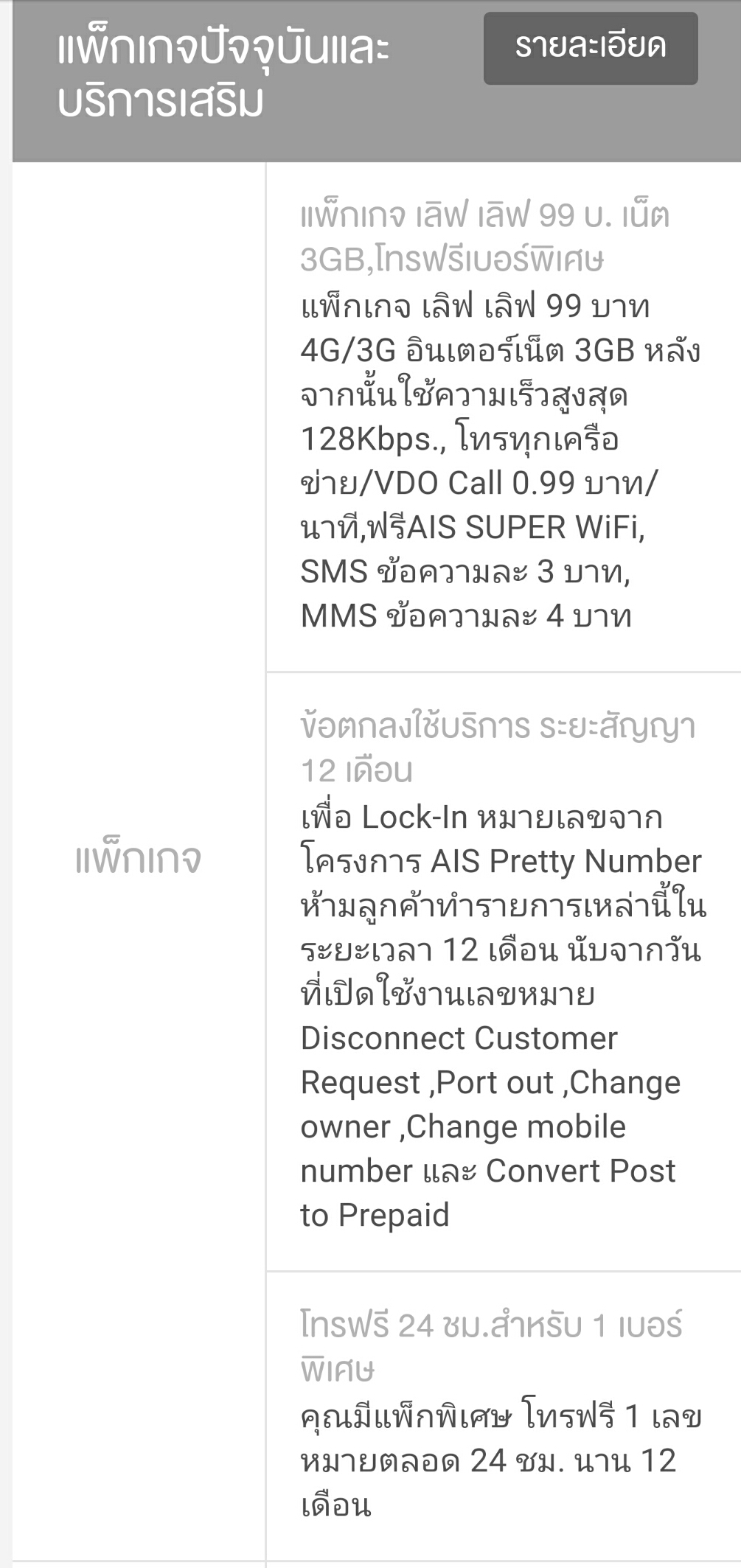Image resolution: width=741 pixels, height=1568 pixels.
Task: Open ข้อตกลงใช้บริการ ระยะสัญญา 12 เดือน title
Action: [497, 748]
